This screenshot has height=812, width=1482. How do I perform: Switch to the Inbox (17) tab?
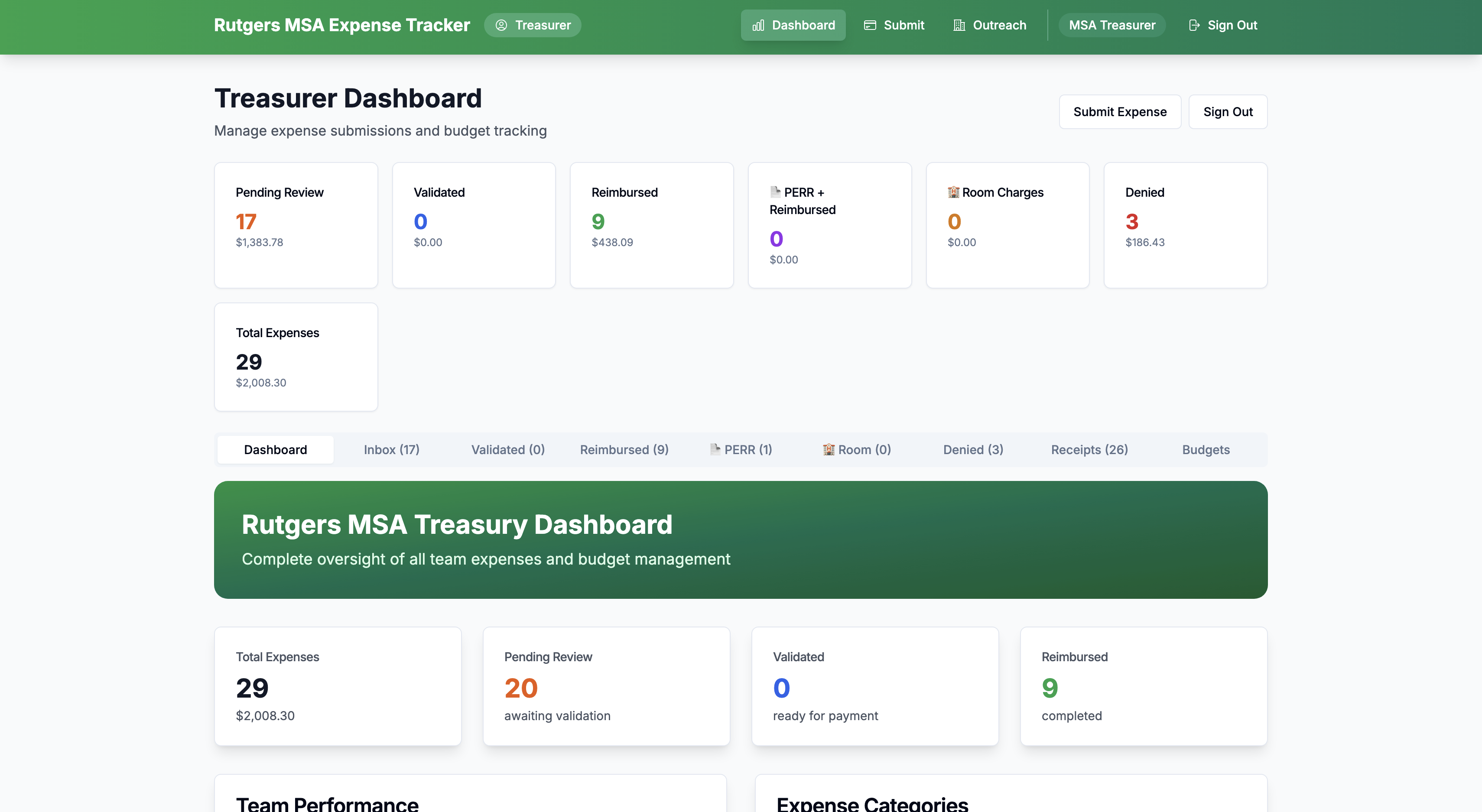(392, 449)
